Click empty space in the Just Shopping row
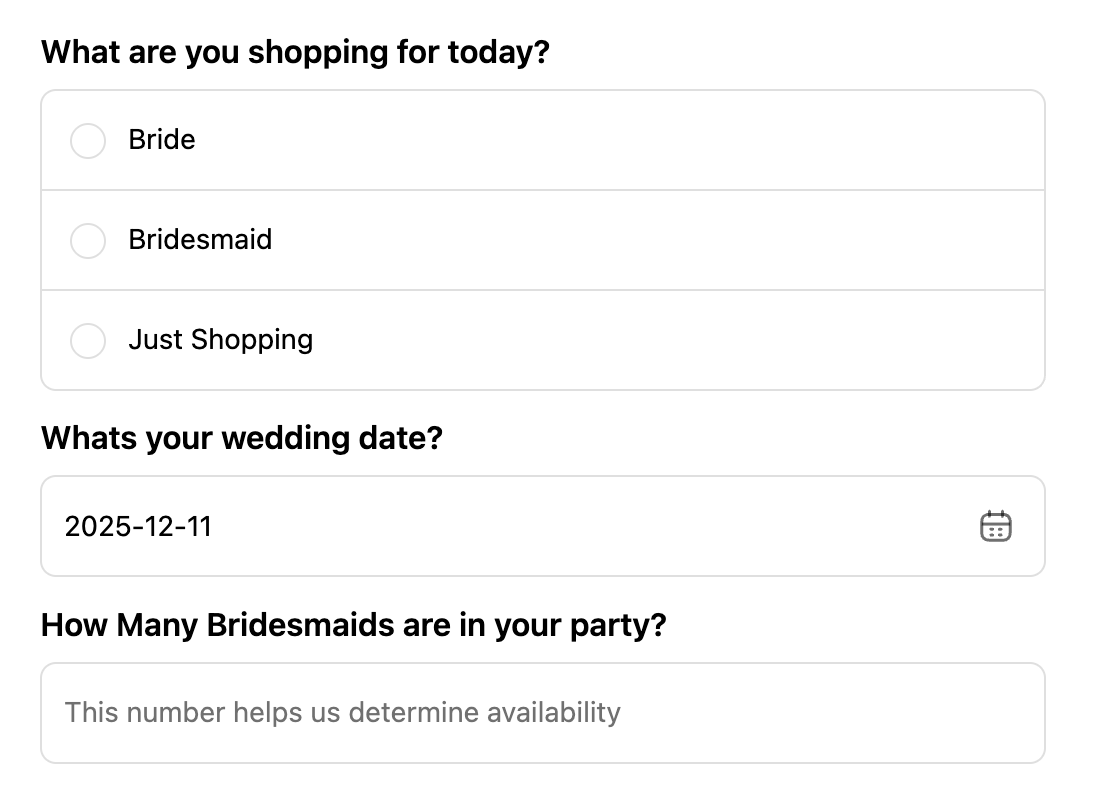Screen dimensions: 1094x802 pos(650,340)
